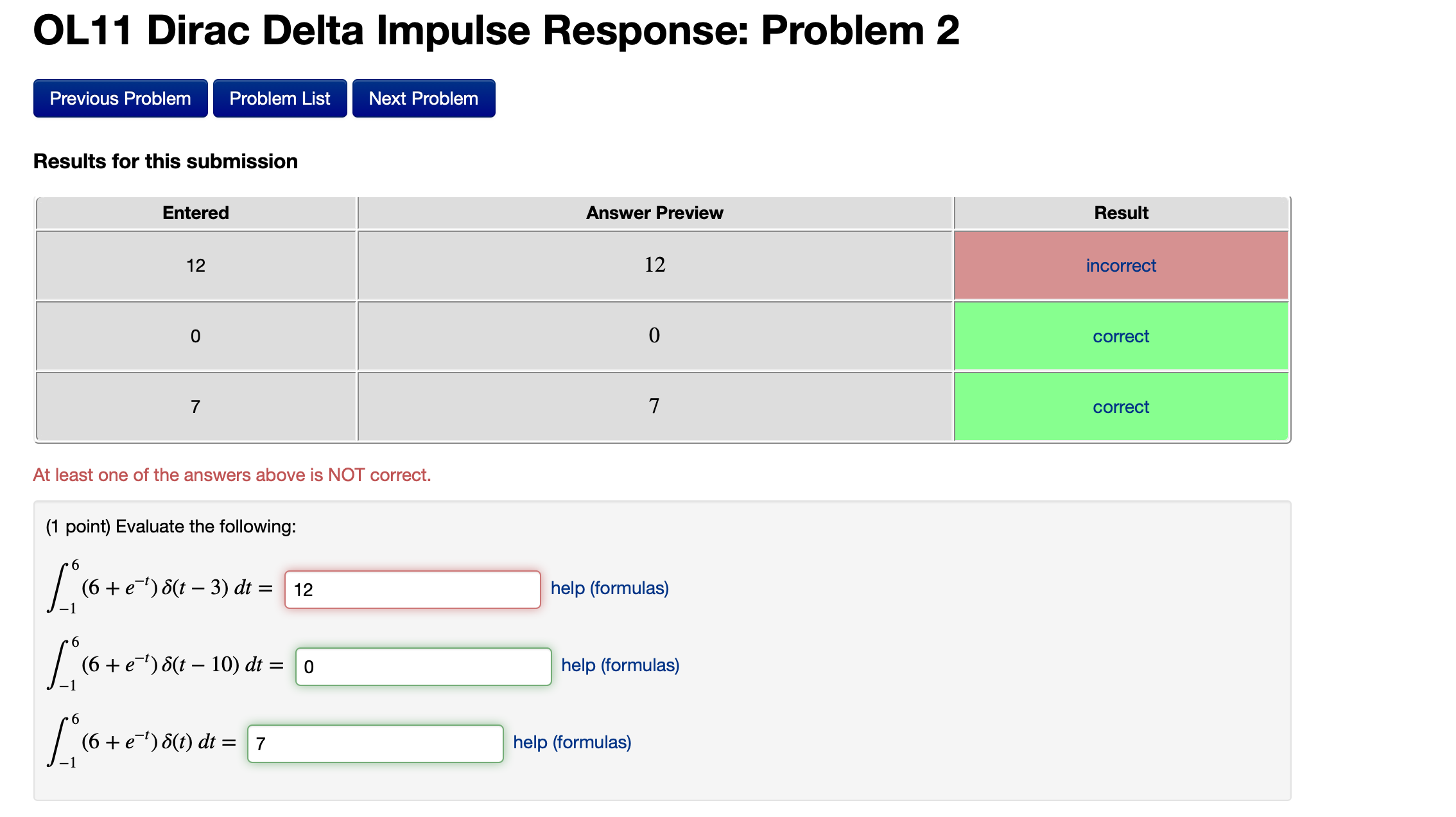Advance to the Next Problem
This screenshot has width=1456, height=817.
[x=423, y=98]
